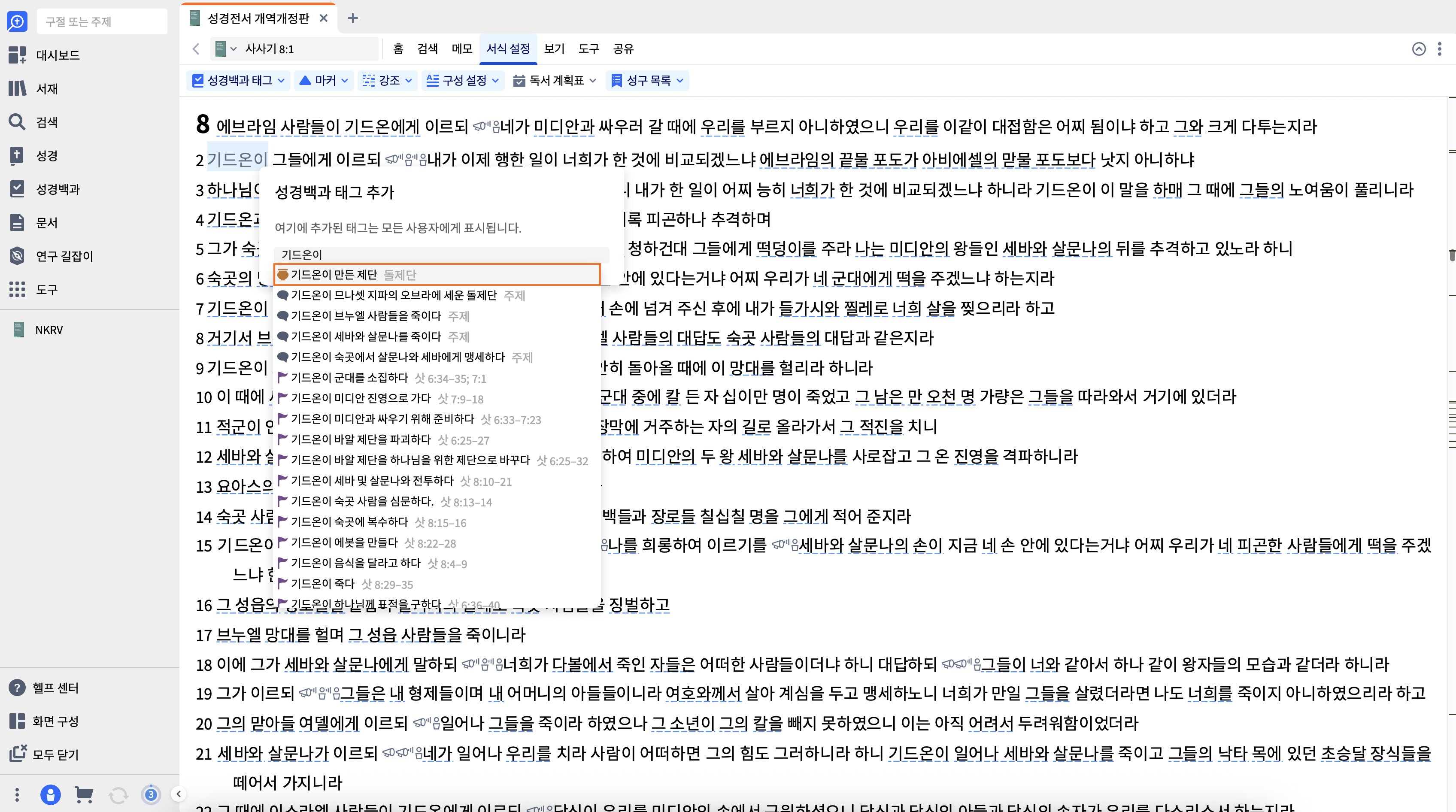
Task: Open the 검색 menu tab in panel toolbar
Action: pyautogui.click(x=427, y=48)
